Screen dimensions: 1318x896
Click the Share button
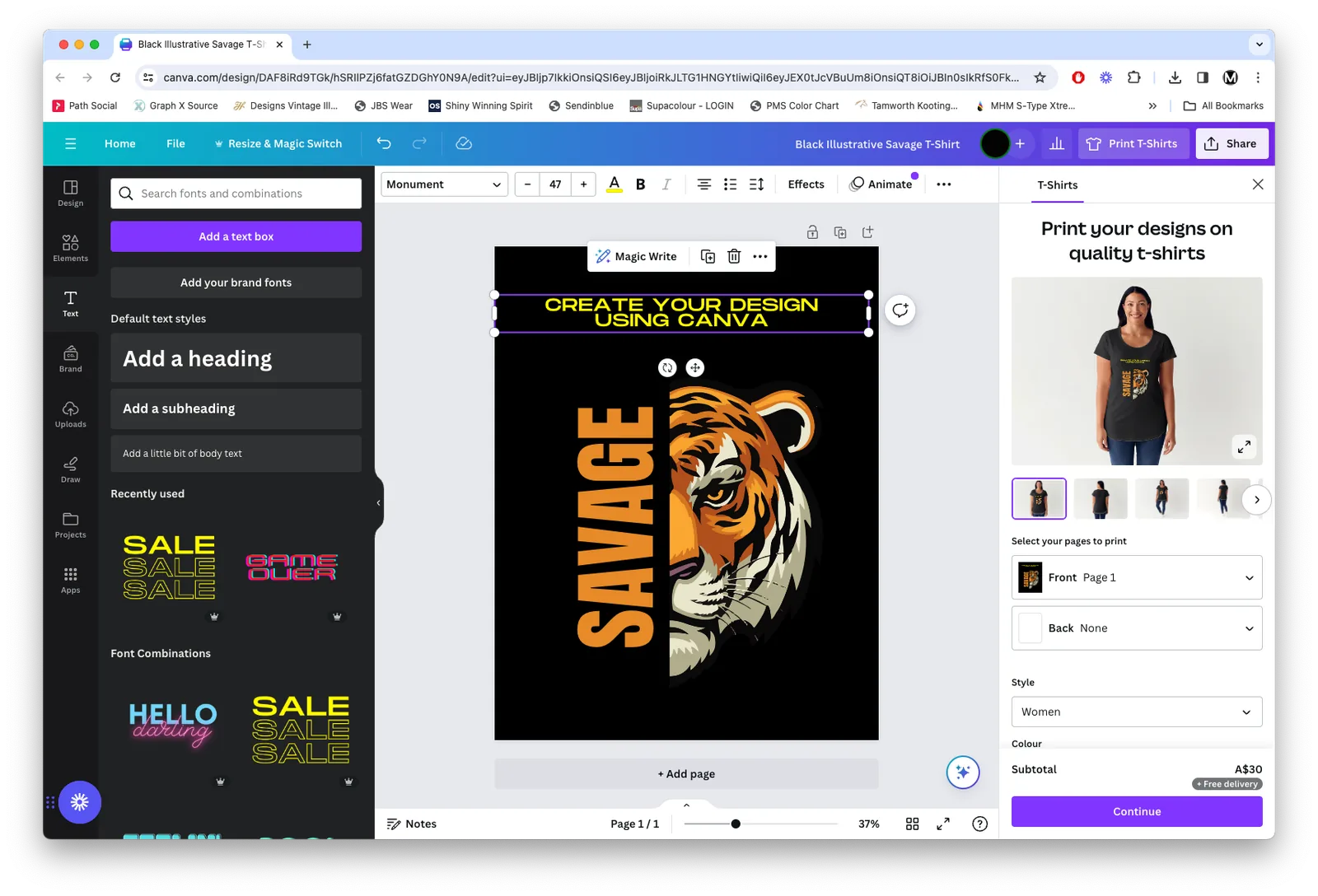[x=1232, y=143]
